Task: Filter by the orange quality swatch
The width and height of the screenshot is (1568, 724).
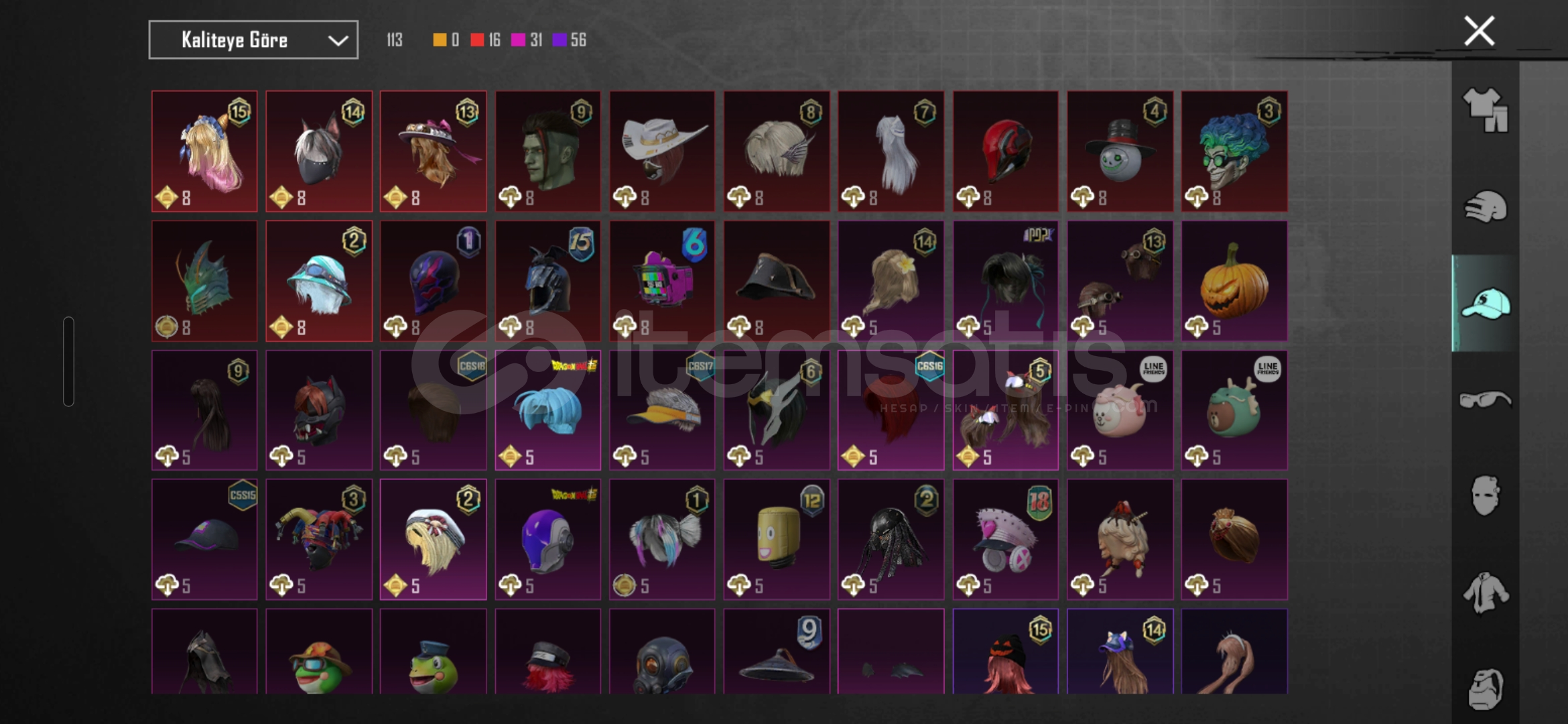Action: point(440,40)
